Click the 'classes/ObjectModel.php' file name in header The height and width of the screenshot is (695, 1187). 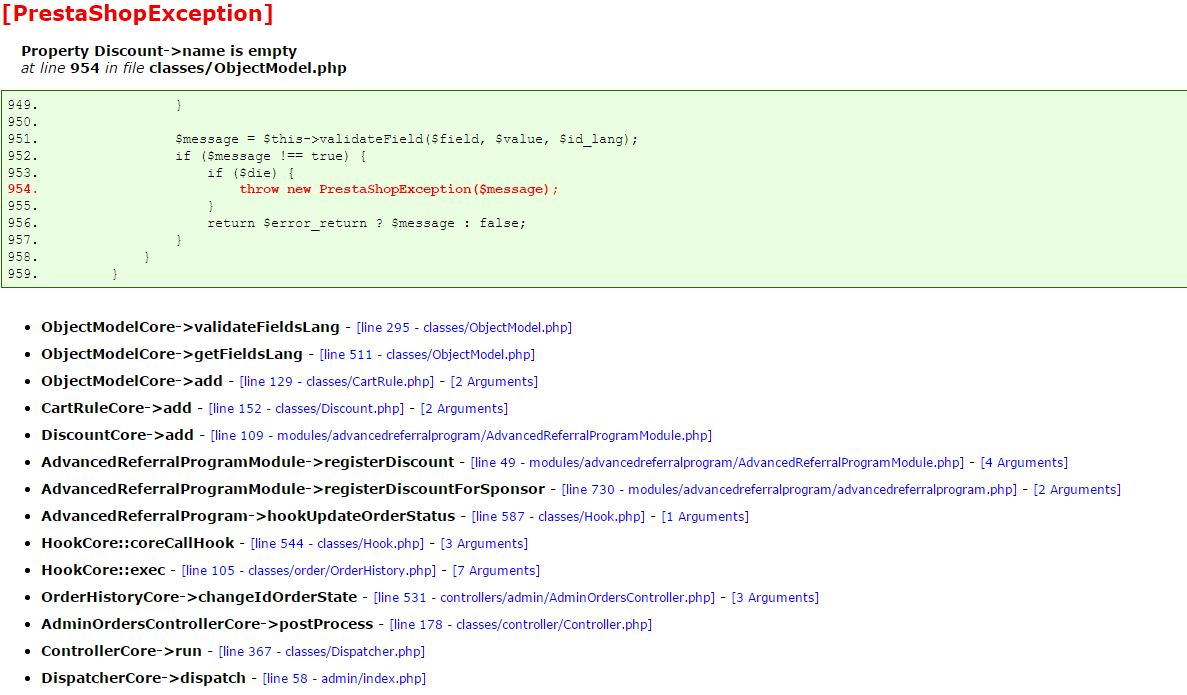(x=248, y=68)
